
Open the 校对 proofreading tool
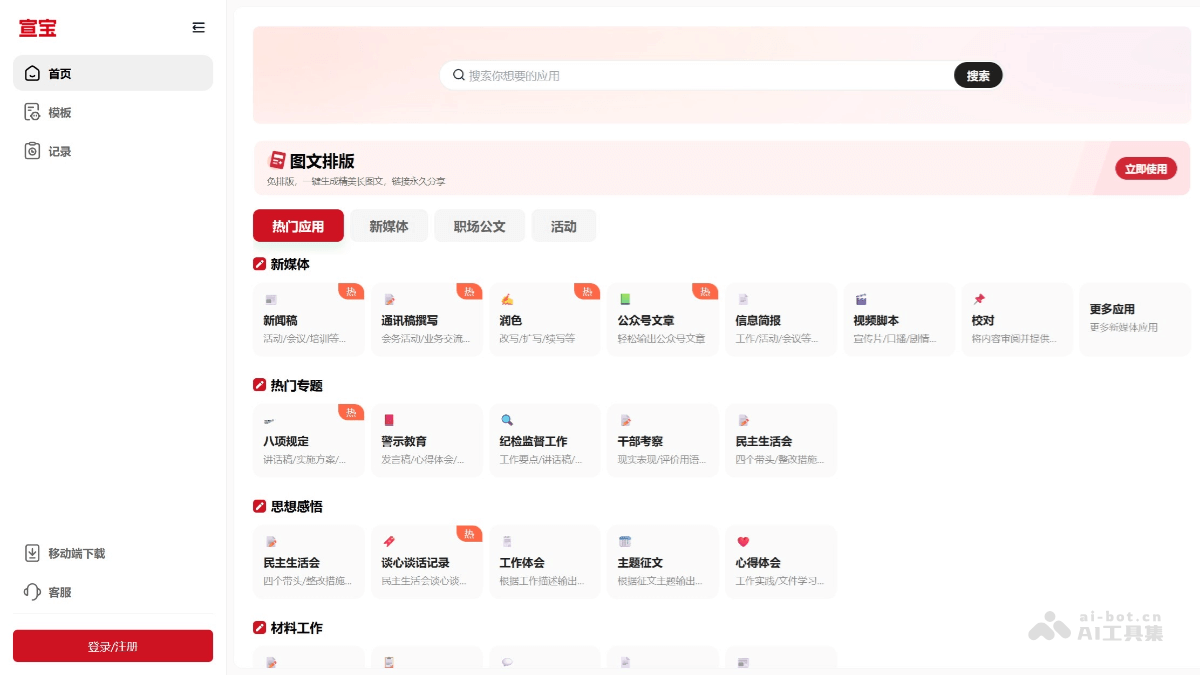point(1017,320)
